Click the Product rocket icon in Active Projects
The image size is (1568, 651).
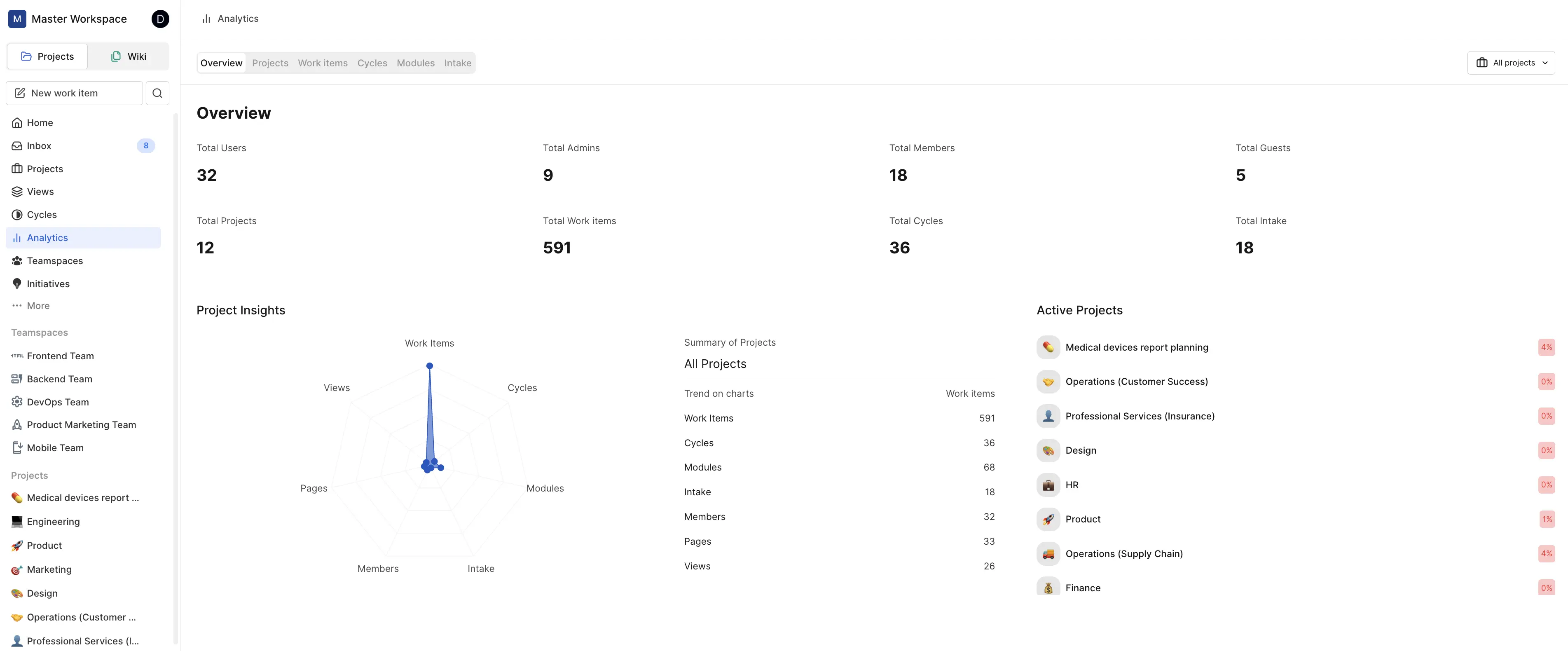click(1048, 519)
